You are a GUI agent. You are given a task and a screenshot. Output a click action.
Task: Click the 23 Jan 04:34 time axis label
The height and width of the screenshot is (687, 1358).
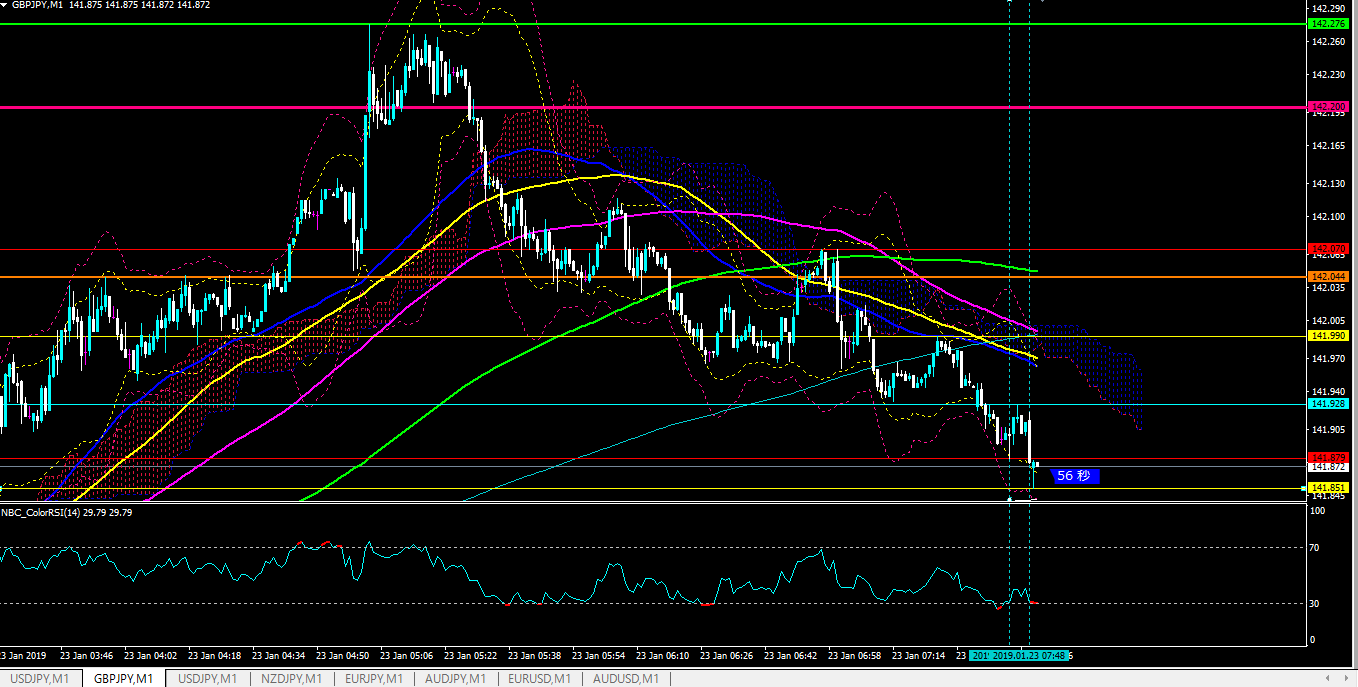click(279, 656)
